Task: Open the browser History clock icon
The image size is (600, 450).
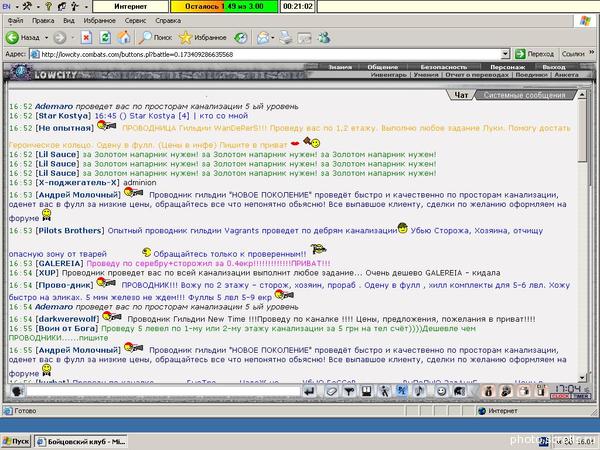Action: coord(241,38)
